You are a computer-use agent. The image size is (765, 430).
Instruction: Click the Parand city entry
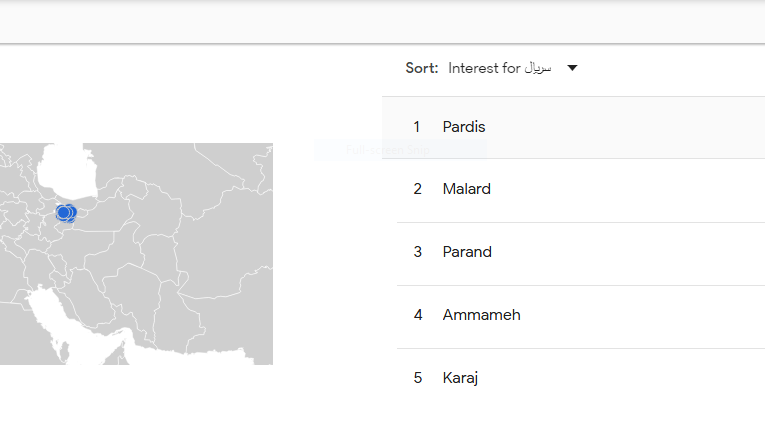click(x=467, y=252)
